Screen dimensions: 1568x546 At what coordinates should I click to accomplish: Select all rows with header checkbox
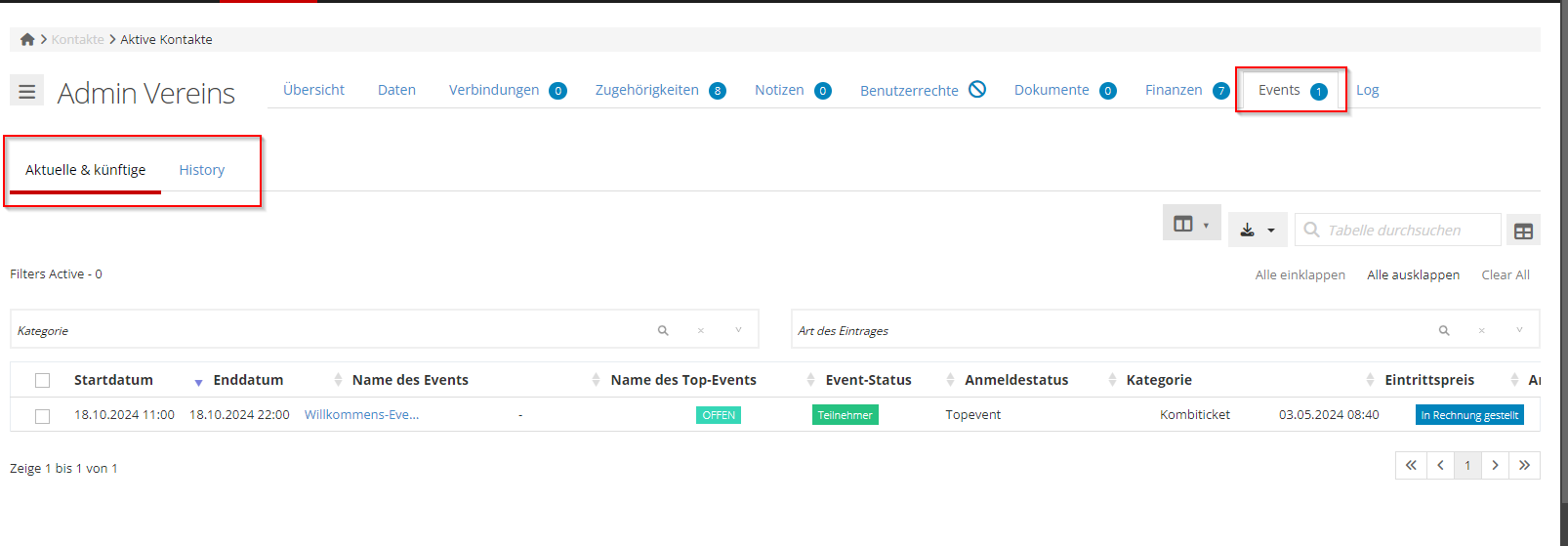[42, 381]
